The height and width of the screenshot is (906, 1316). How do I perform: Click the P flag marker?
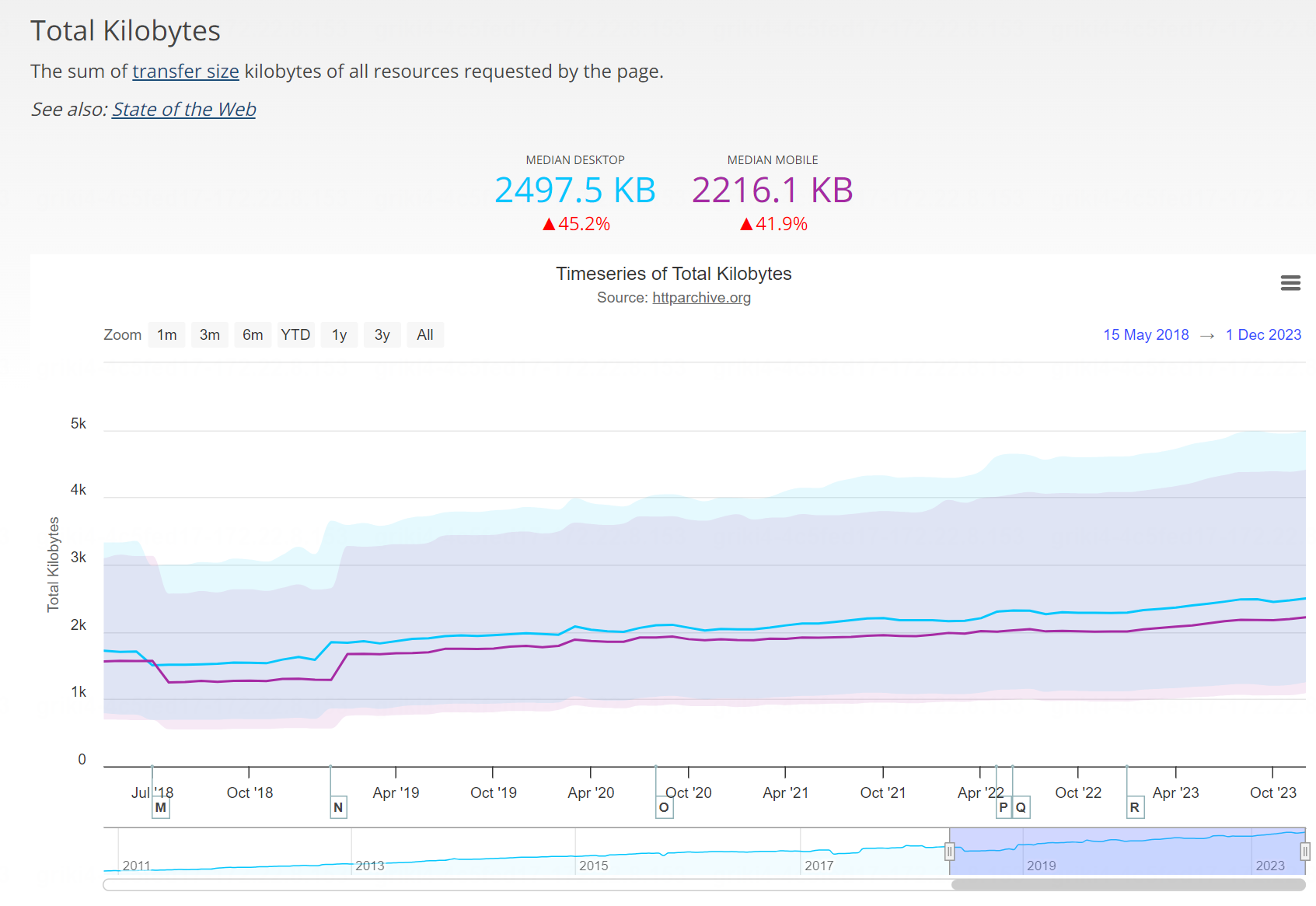coord(1004,807)
